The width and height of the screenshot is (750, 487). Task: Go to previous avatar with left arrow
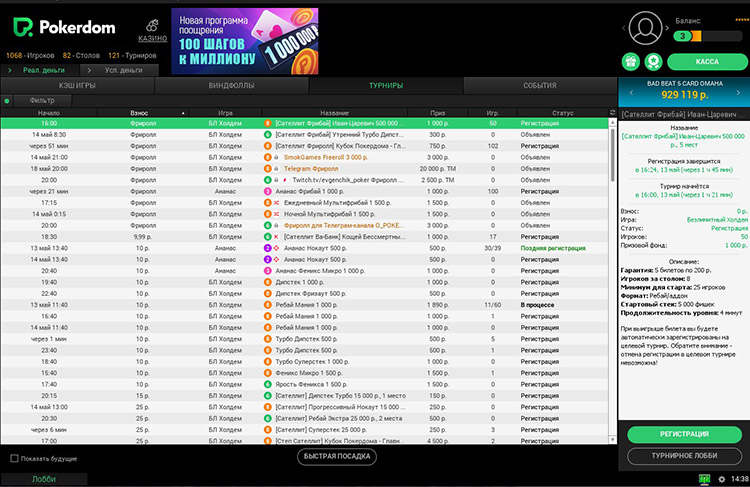point(623,28)
